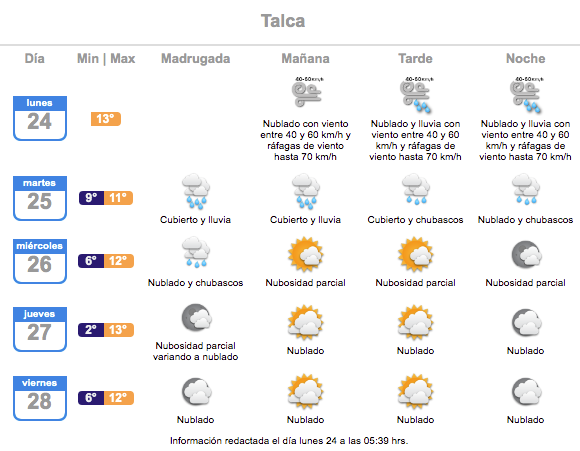580x451 pixels.
Task: Click the Talca city title
Action: click(283, 21)
